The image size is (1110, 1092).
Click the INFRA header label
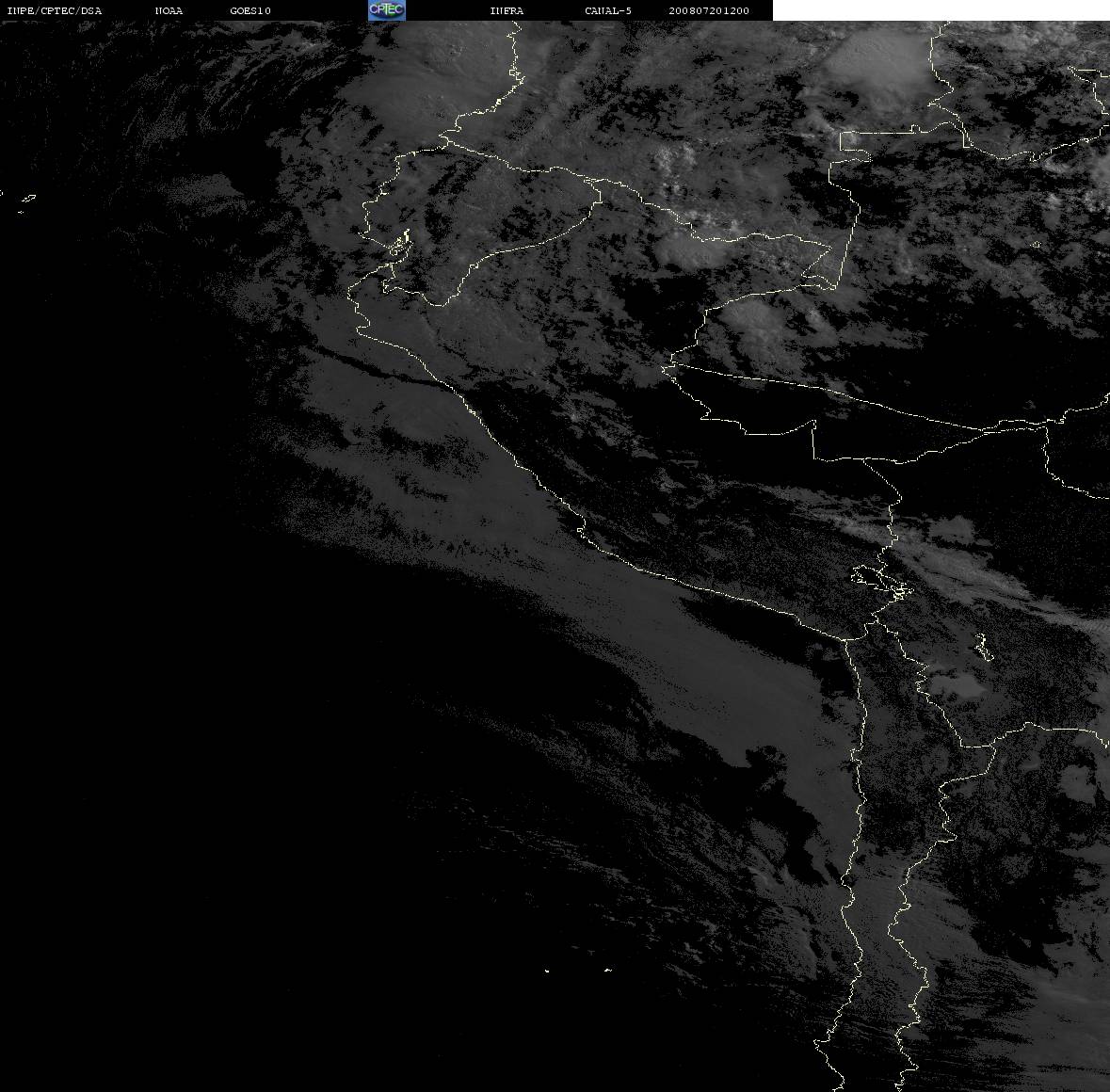point(507,10)
